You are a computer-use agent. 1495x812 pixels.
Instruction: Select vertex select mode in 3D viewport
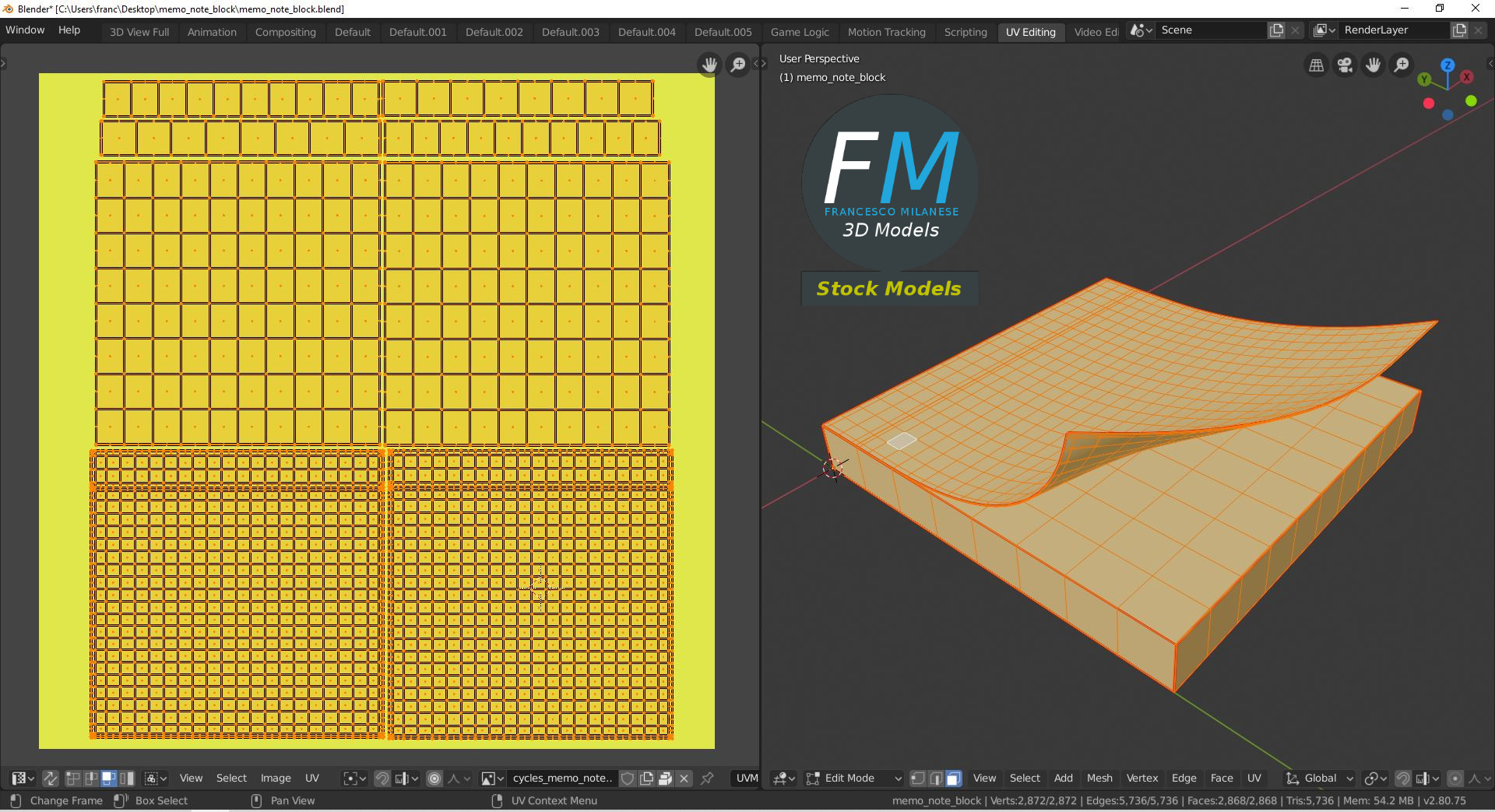(x=918, y=778)
